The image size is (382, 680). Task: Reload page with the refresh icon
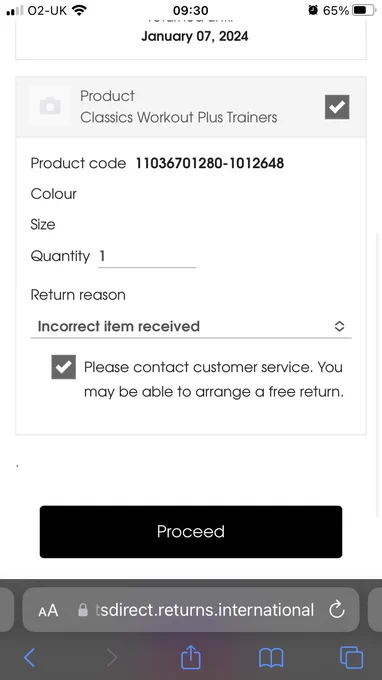tap(336, 610)
